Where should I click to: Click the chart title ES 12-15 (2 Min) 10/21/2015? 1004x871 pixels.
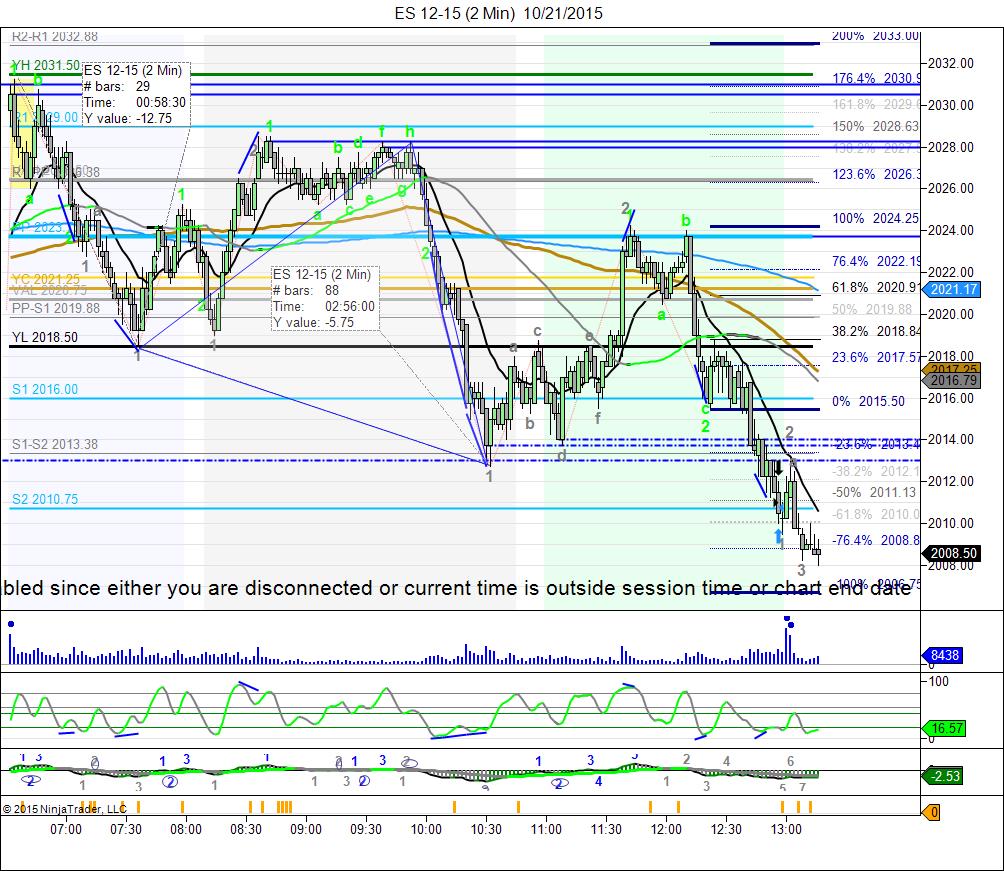[499, 13]
